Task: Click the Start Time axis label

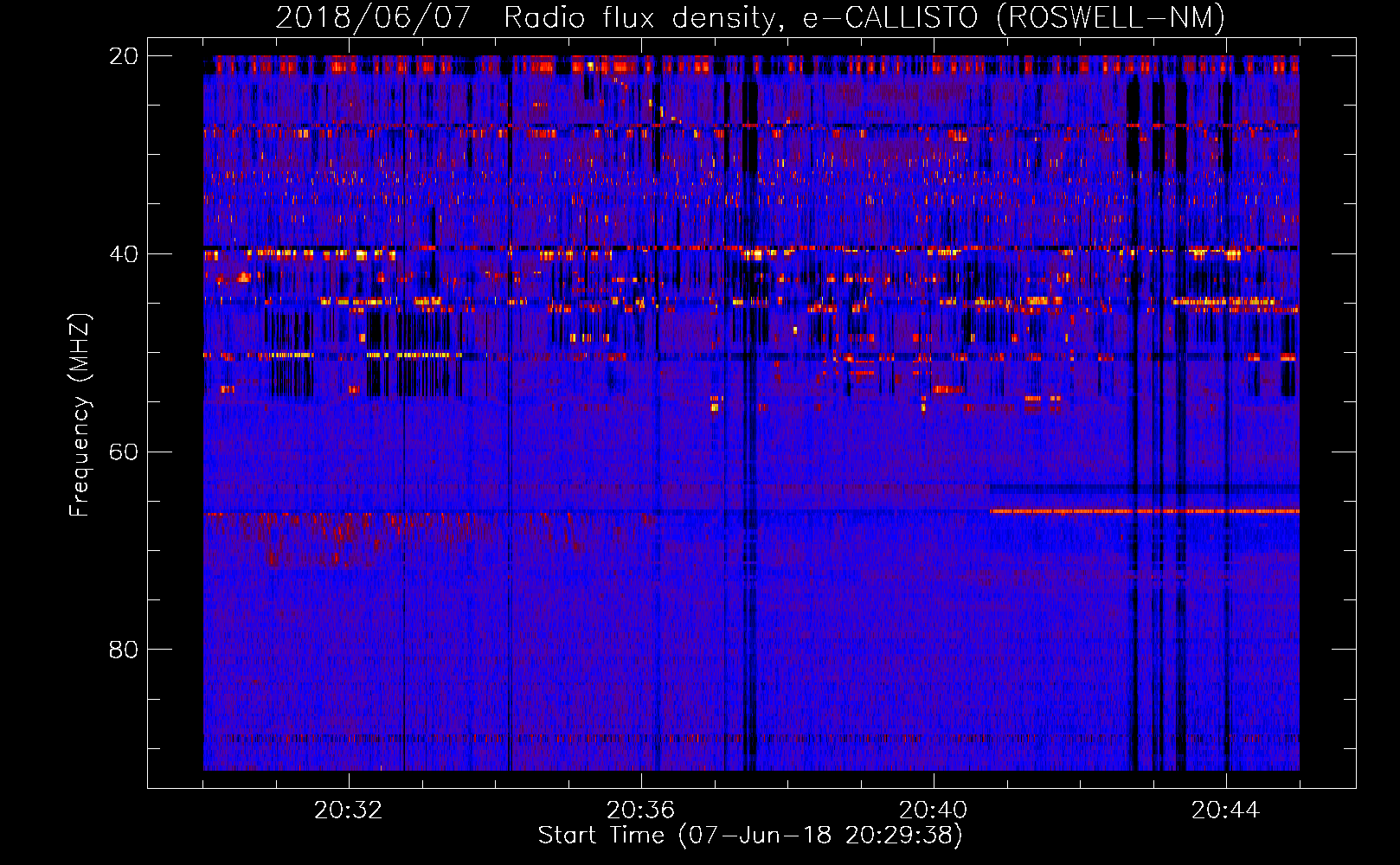Action: click(750, 836)
